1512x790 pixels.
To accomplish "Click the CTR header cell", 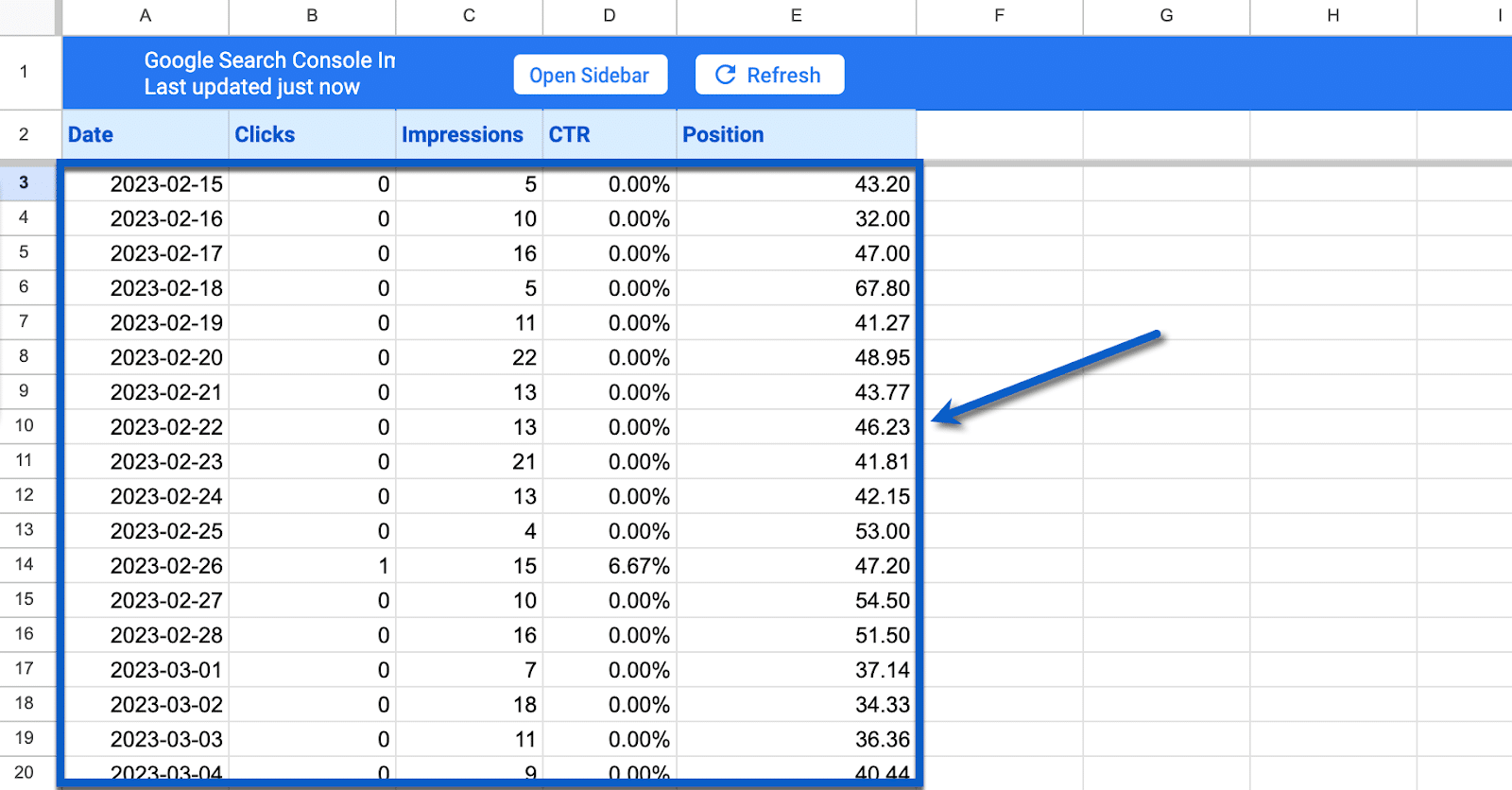I will click(x=610, y=134).
